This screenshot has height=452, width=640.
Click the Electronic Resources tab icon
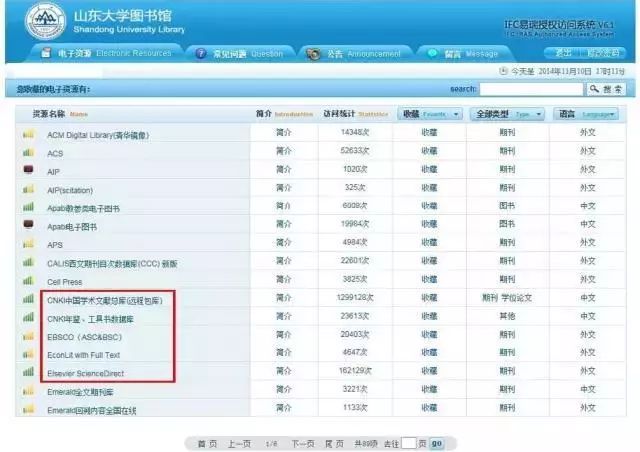[x=47, y=53]
